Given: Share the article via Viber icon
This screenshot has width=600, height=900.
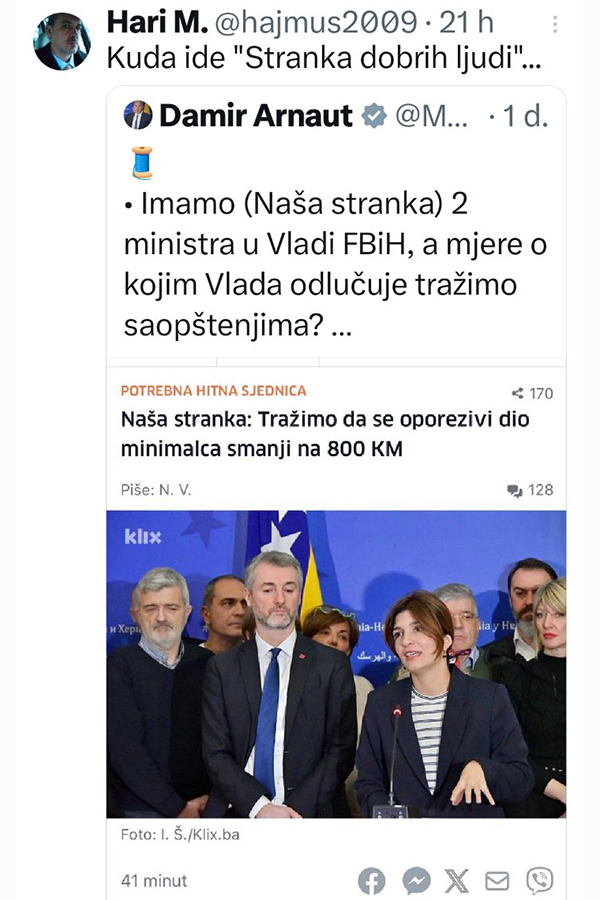Looking at the screenshot, I should (540, 880).
